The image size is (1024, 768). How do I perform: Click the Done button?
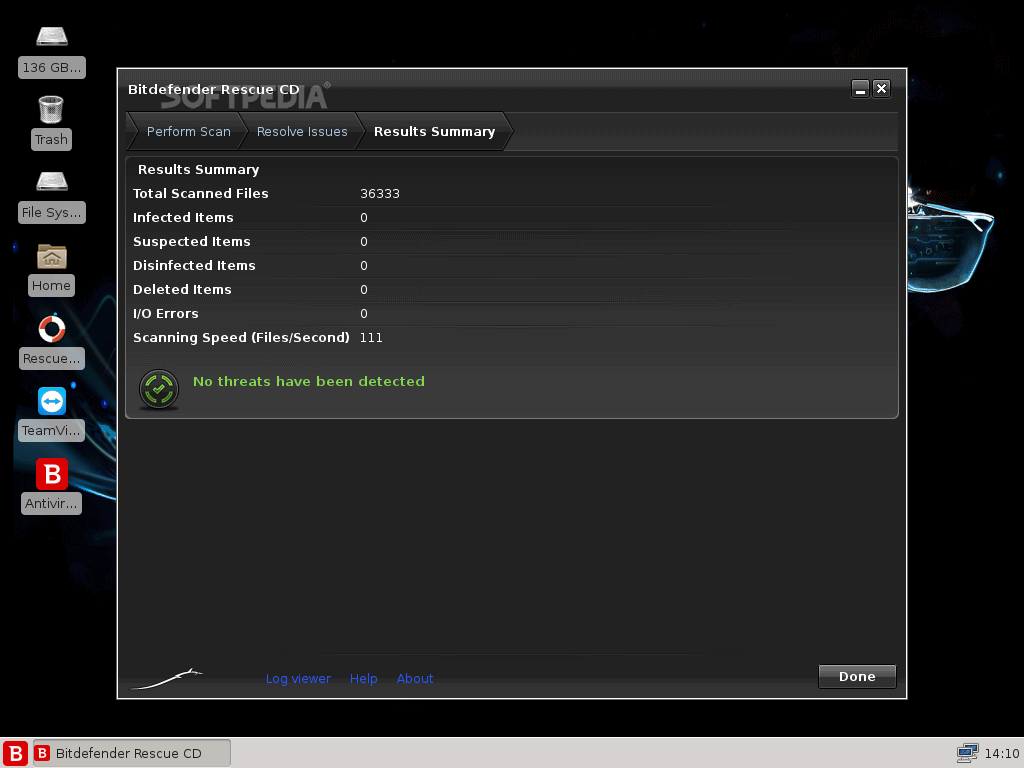(x=857, y=677)
